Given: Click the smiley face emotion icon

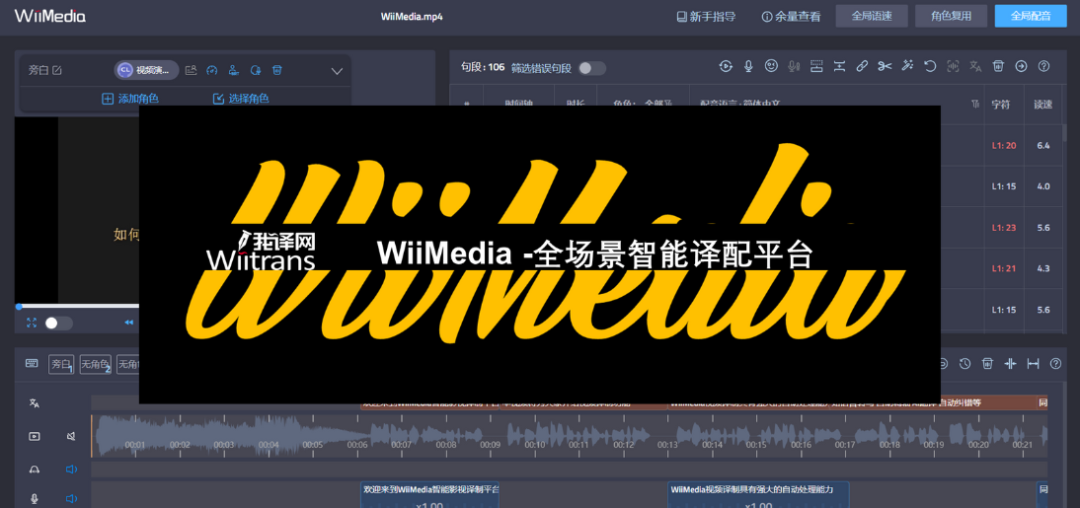Looking at the screenshot, I should click(x=771, y=67).
